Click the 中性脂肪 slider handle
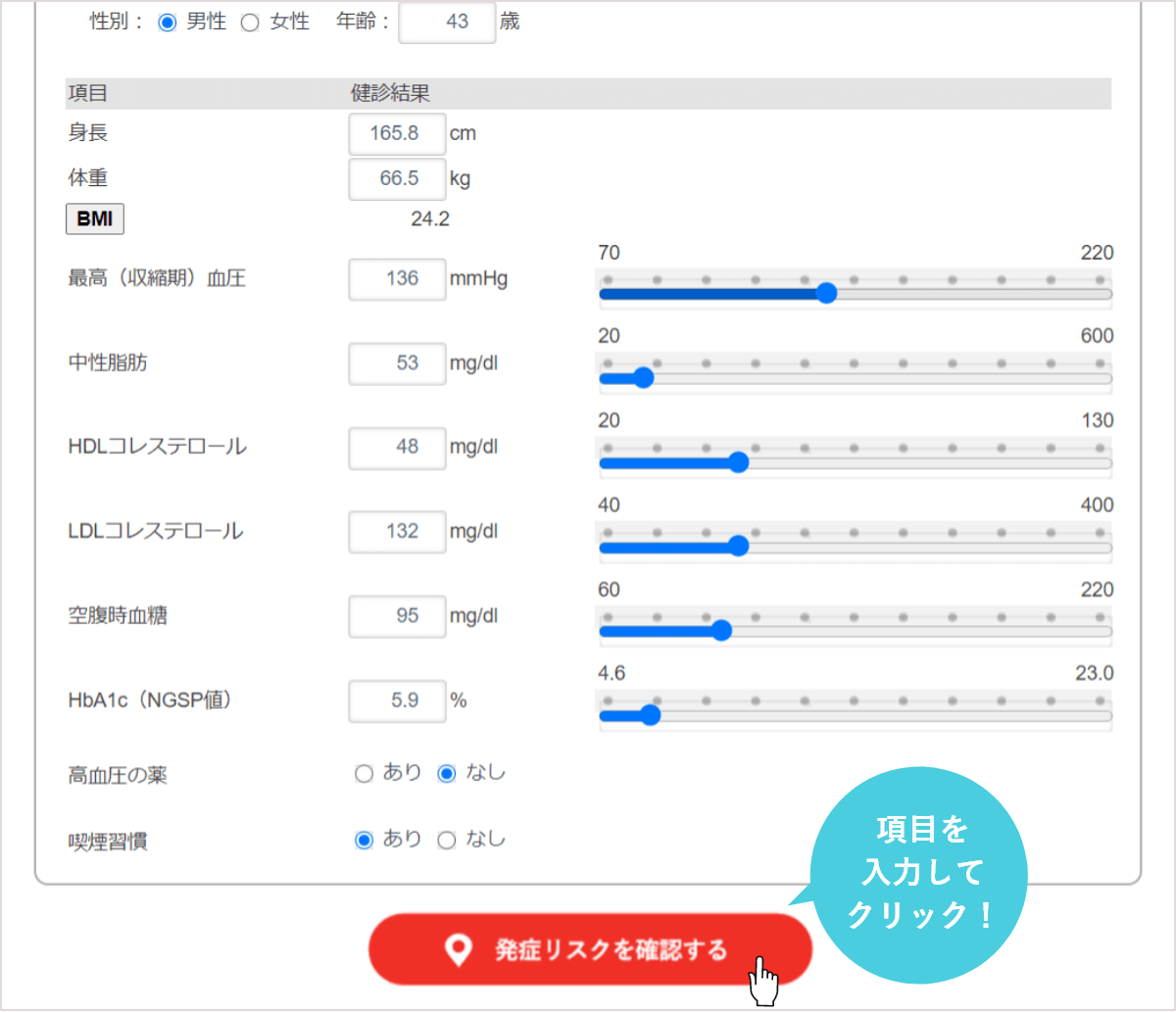This screenshot has width=1176, height=1012. pos(644,376)
